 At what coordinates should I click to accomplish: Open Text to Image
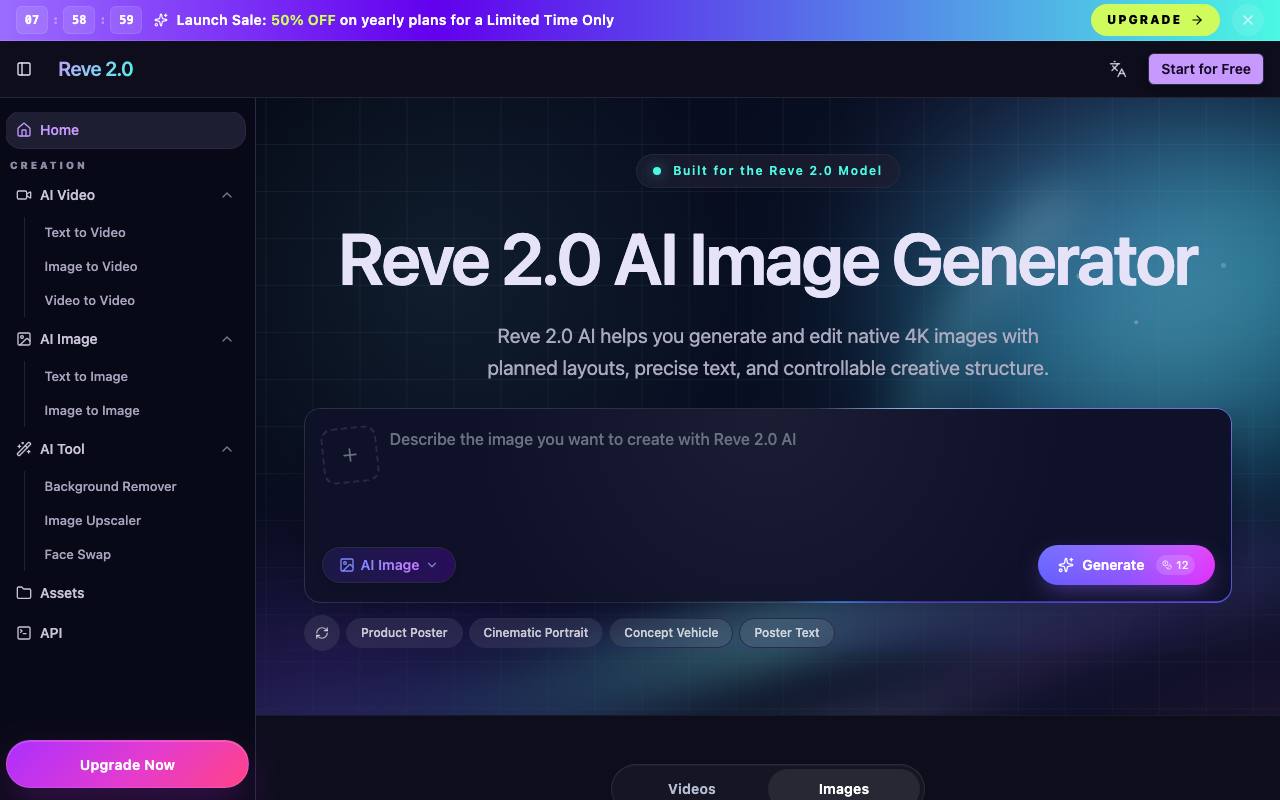point(86,376)
